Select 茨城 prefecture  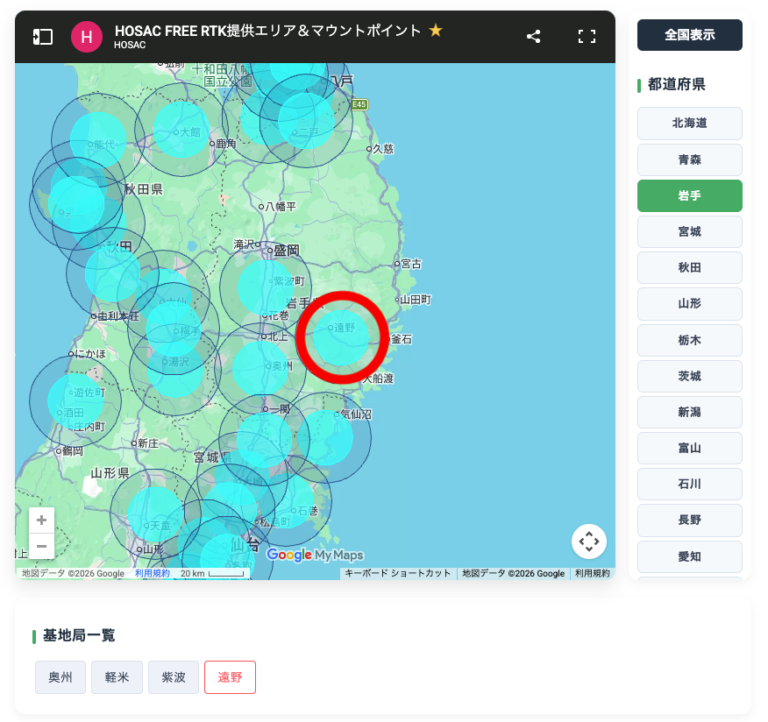coord(690,376)
